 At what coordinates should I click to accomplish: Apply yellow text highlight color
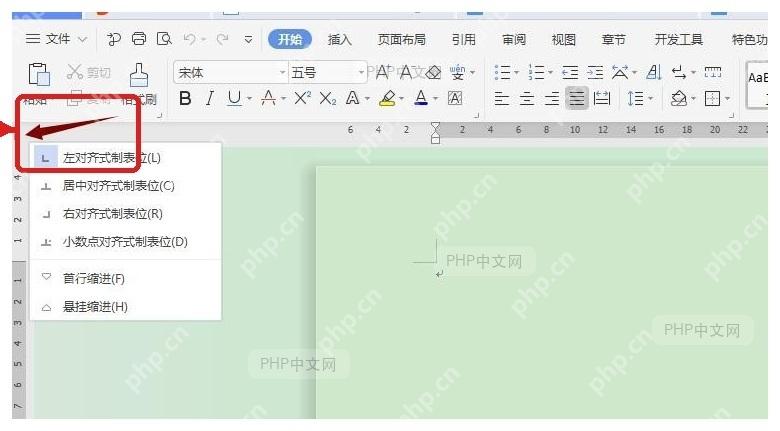tap(387, 98)
